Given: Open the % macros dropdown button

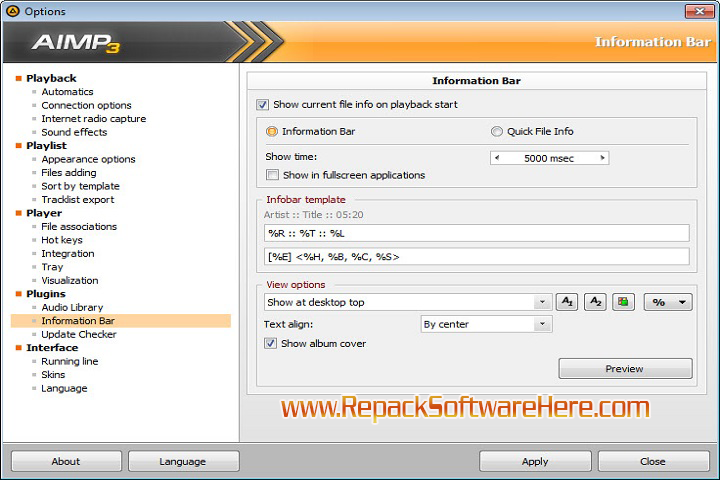Looking at the screenshot, I should coord(668,302).
